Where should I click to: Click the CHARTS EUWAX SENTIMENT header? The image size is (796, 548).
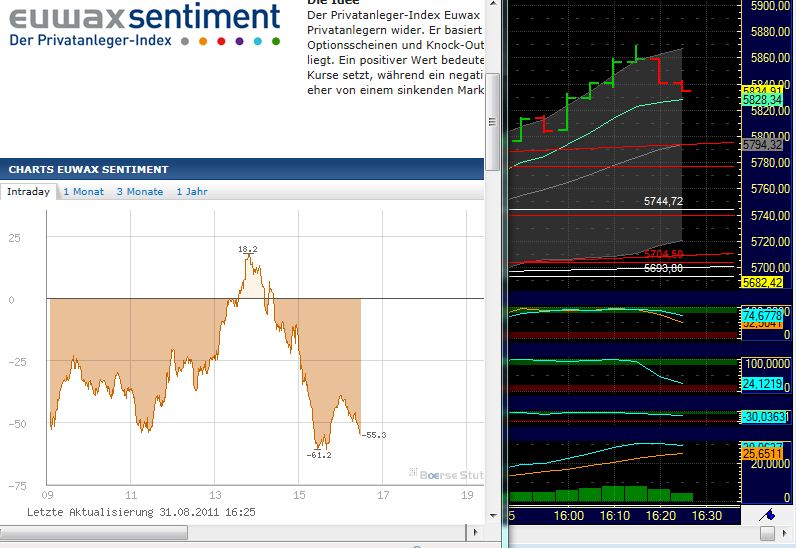(x=88, y=170)
